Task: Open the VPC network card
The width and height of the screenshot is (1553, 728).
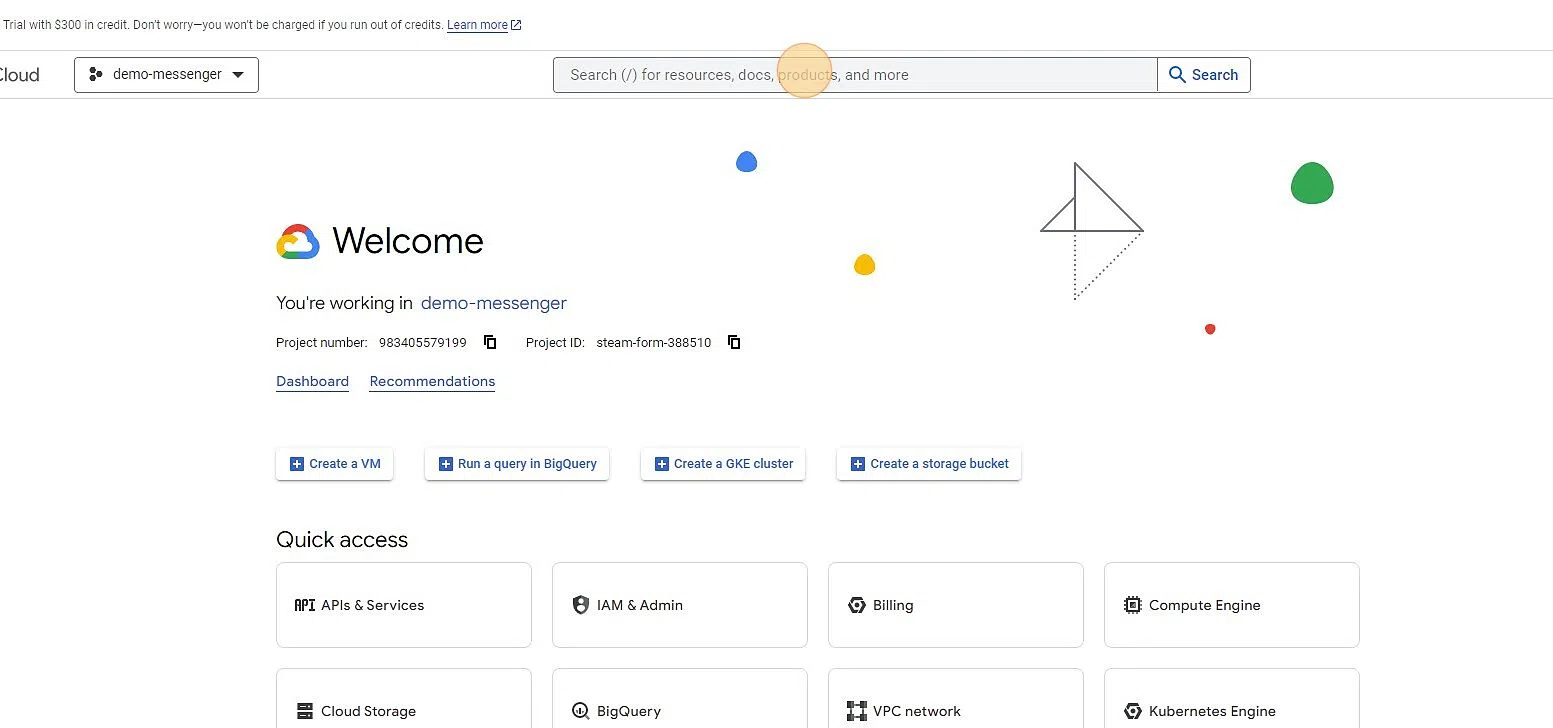Action: [x=956, y=699]
